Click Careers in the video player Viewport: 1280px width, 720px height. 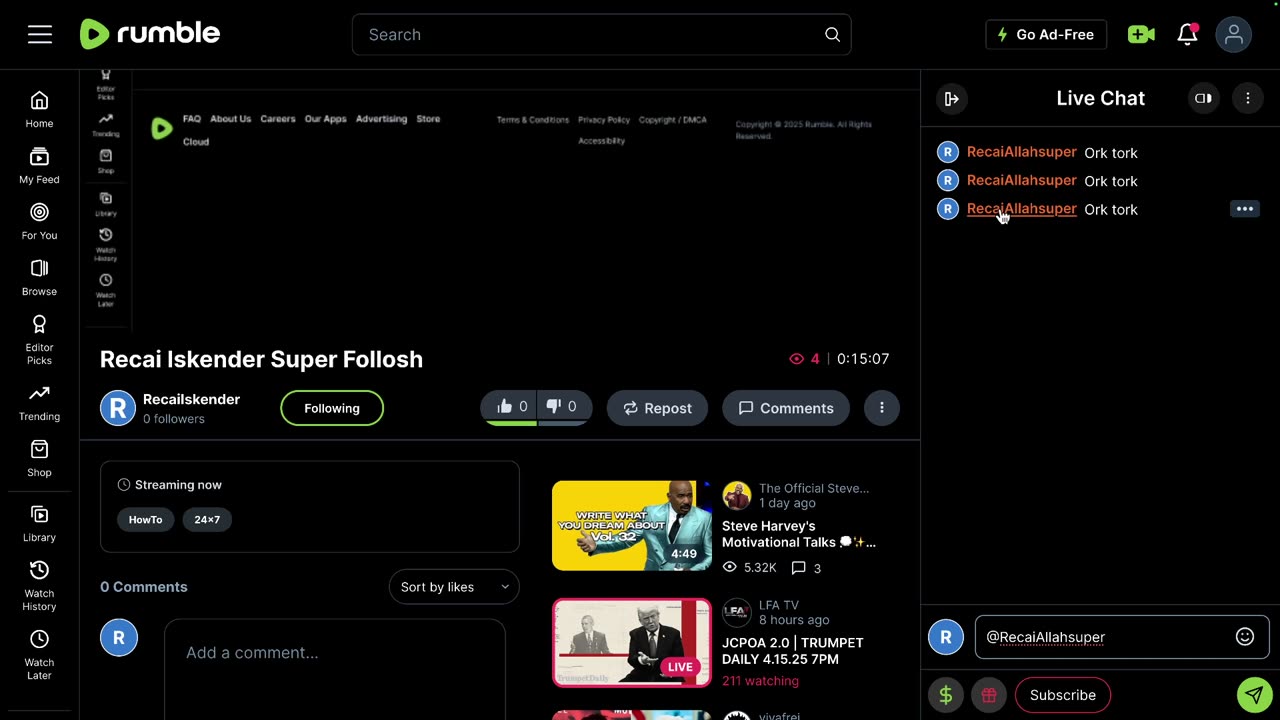[278, 119]
